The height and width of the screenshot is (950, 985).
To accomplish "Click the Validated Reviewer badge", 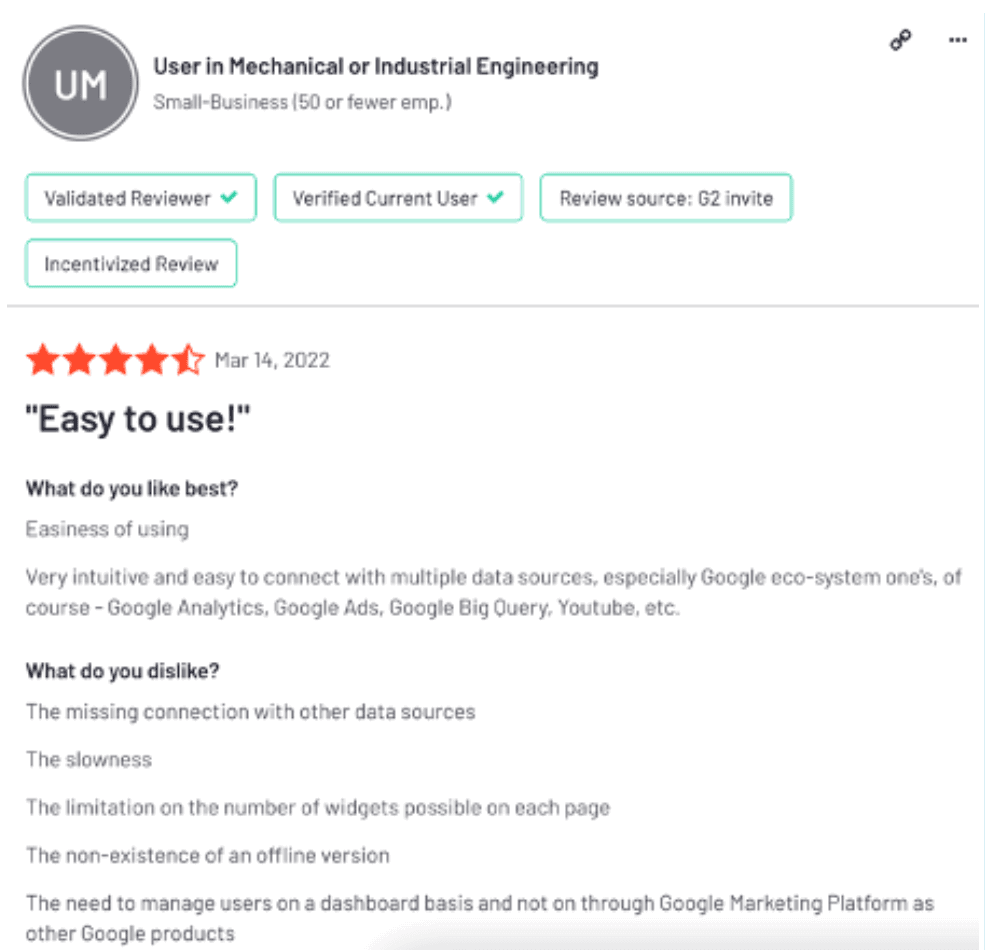I will click(140, 198).
